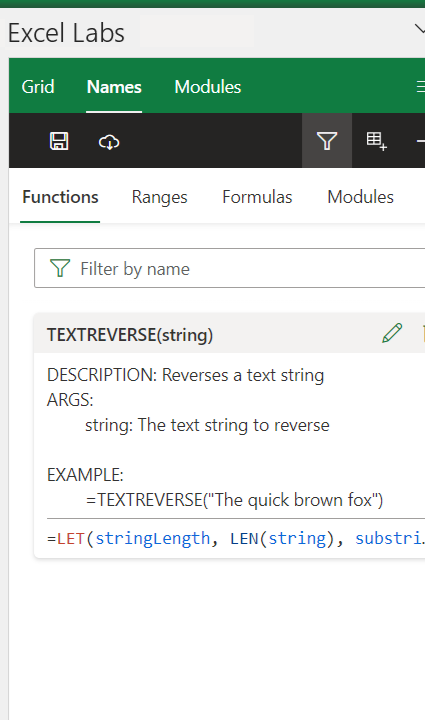
Task: Click the cloud download import icon
Action: coord(109,142)
